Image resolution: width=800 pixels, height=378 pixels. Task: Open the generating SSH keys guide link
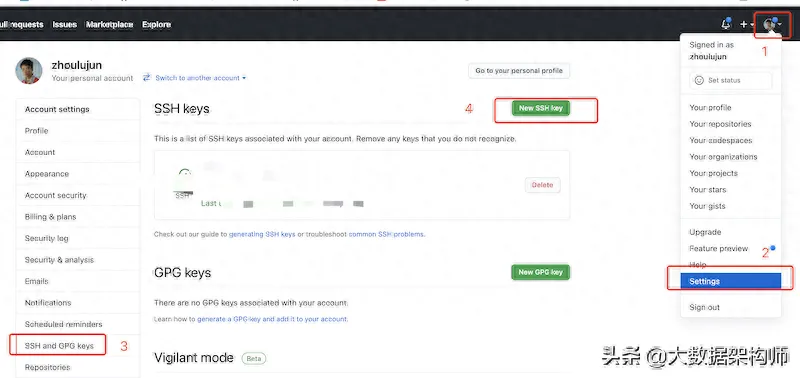pos(262,235)
